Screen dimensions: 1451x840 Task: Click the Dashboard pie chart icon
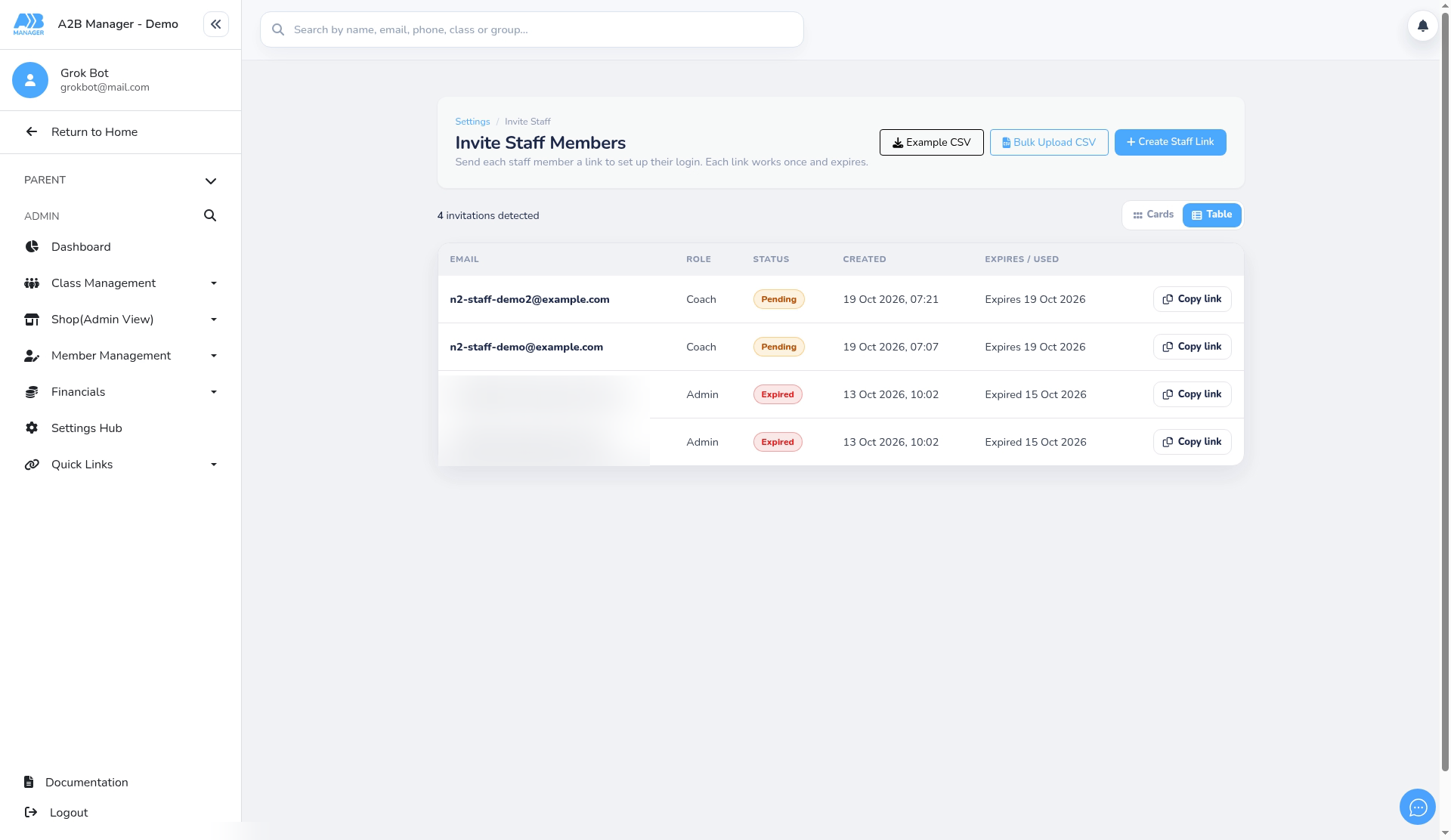coord(32,247)
